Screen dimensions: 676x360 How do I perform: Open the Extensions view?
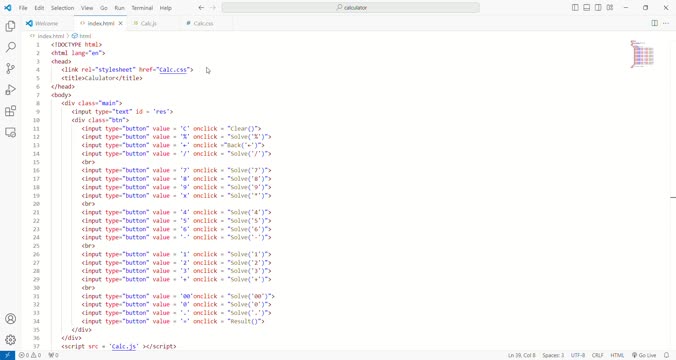coord(10,111)
